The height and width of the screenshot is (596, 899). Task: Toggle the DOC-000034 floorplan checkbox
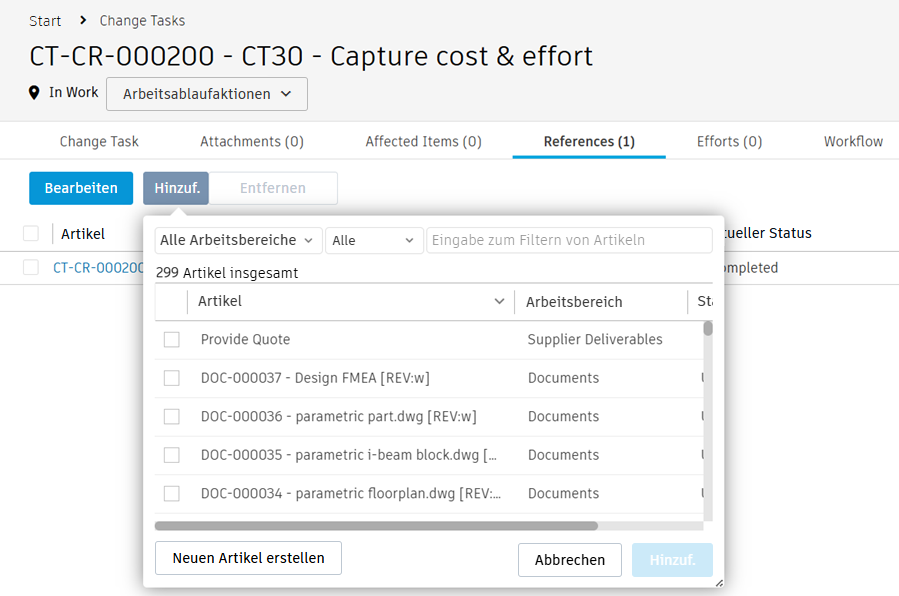(x=172, y=494)
